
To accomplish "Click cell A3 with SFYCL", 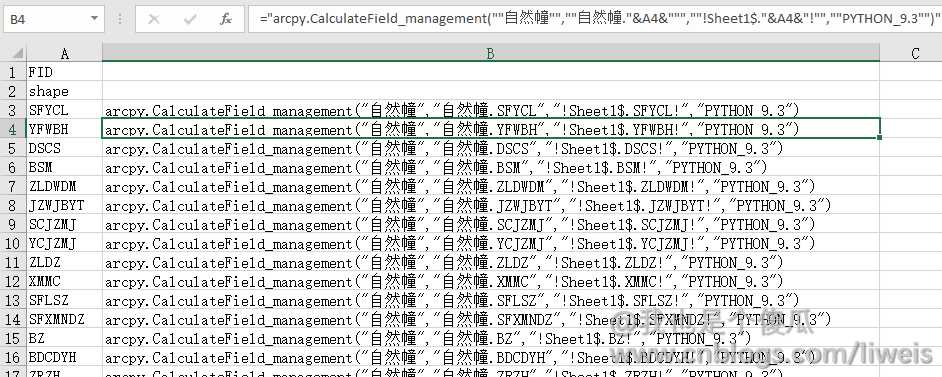I will click(x=64, y=110).
